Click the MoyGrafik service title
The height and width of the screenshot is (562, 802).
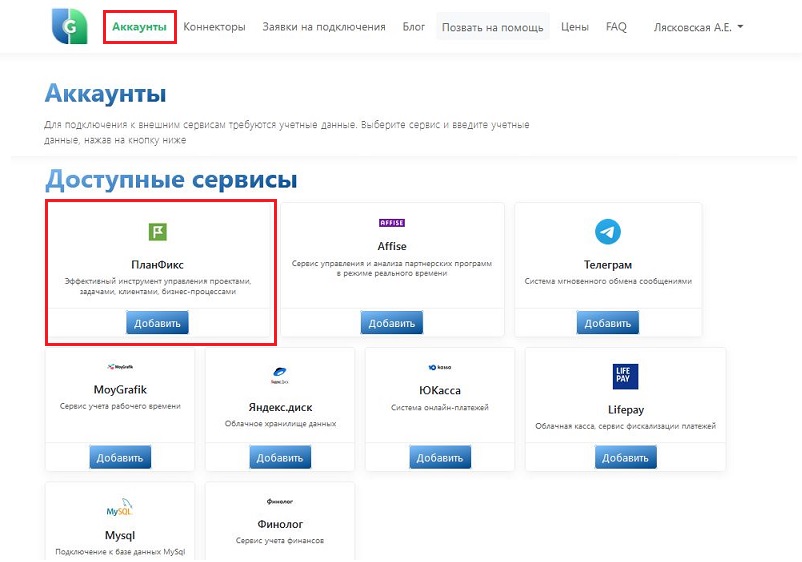120,390
